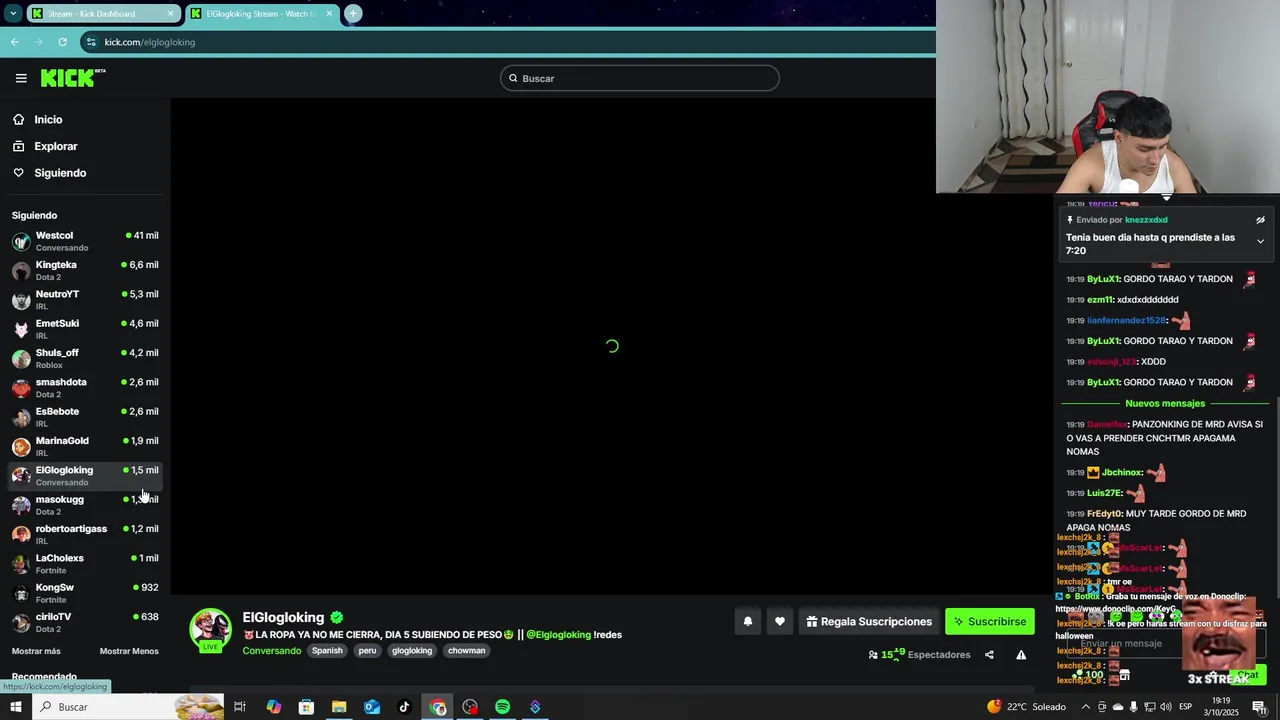Image resolution: width=1280 pixels, height=720 pixels.
Task: View site information icon in address bar
Action: 91,42
